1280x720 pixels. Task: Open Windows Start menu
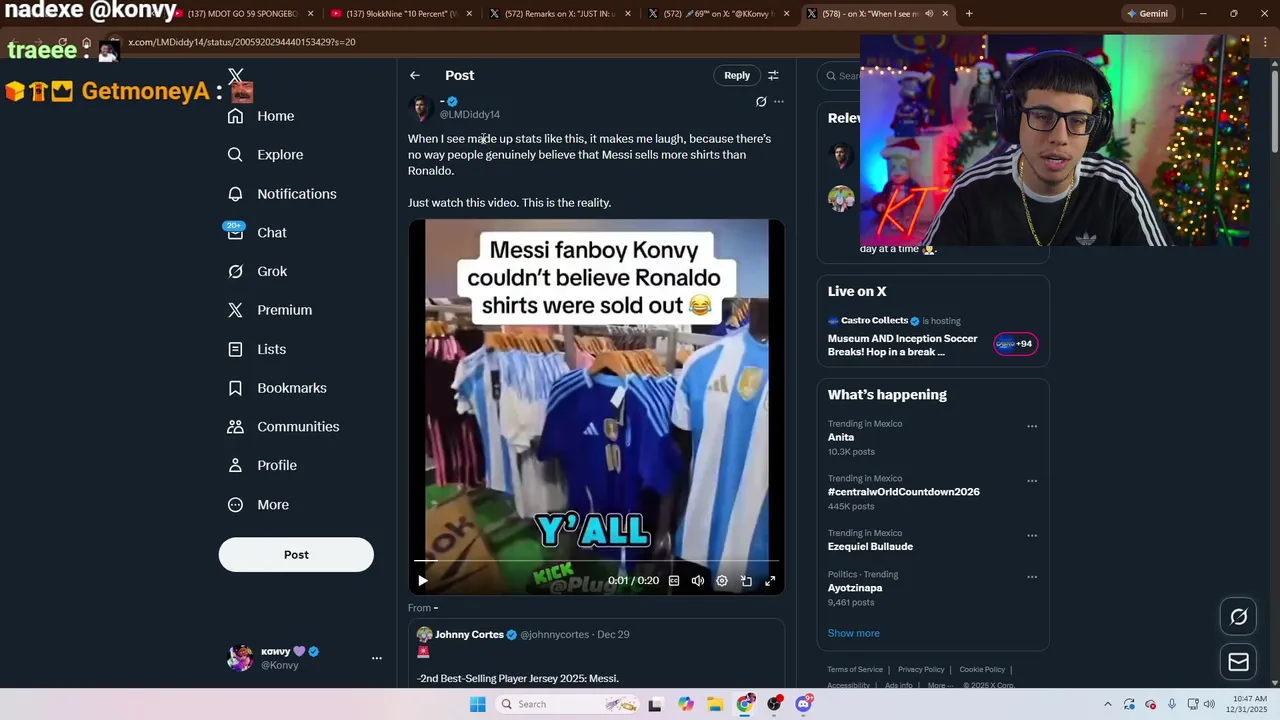477,704
